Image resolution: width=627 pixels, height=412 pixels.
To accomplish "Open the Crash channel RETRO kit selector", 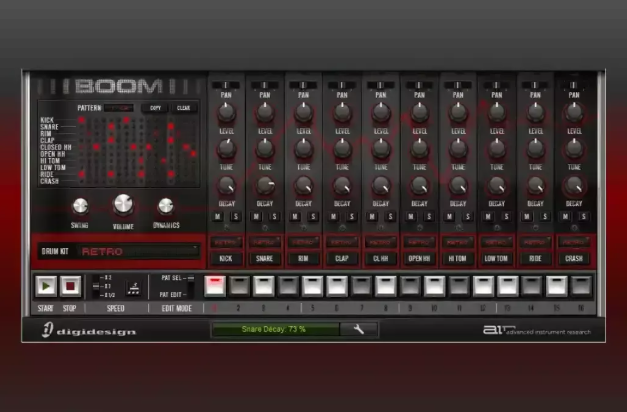I will click(x=574, y=242).
